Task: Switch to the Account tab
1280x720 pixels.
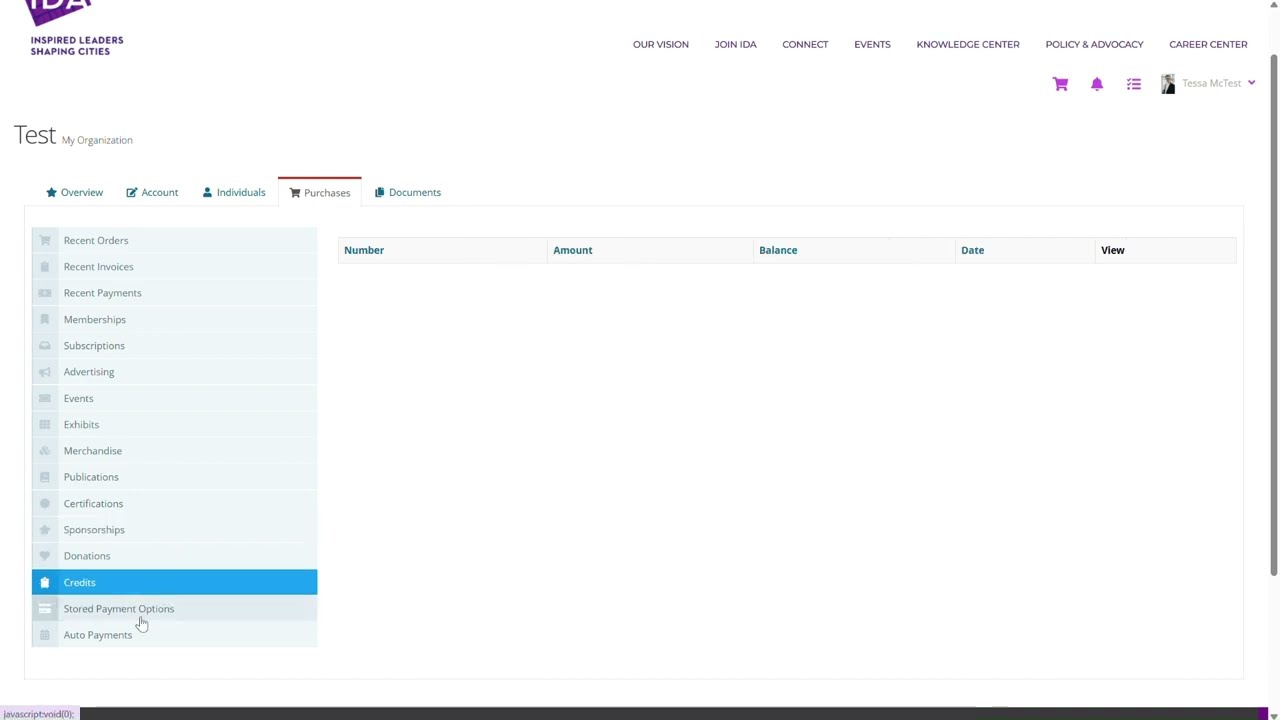Action: pos(152,192)
